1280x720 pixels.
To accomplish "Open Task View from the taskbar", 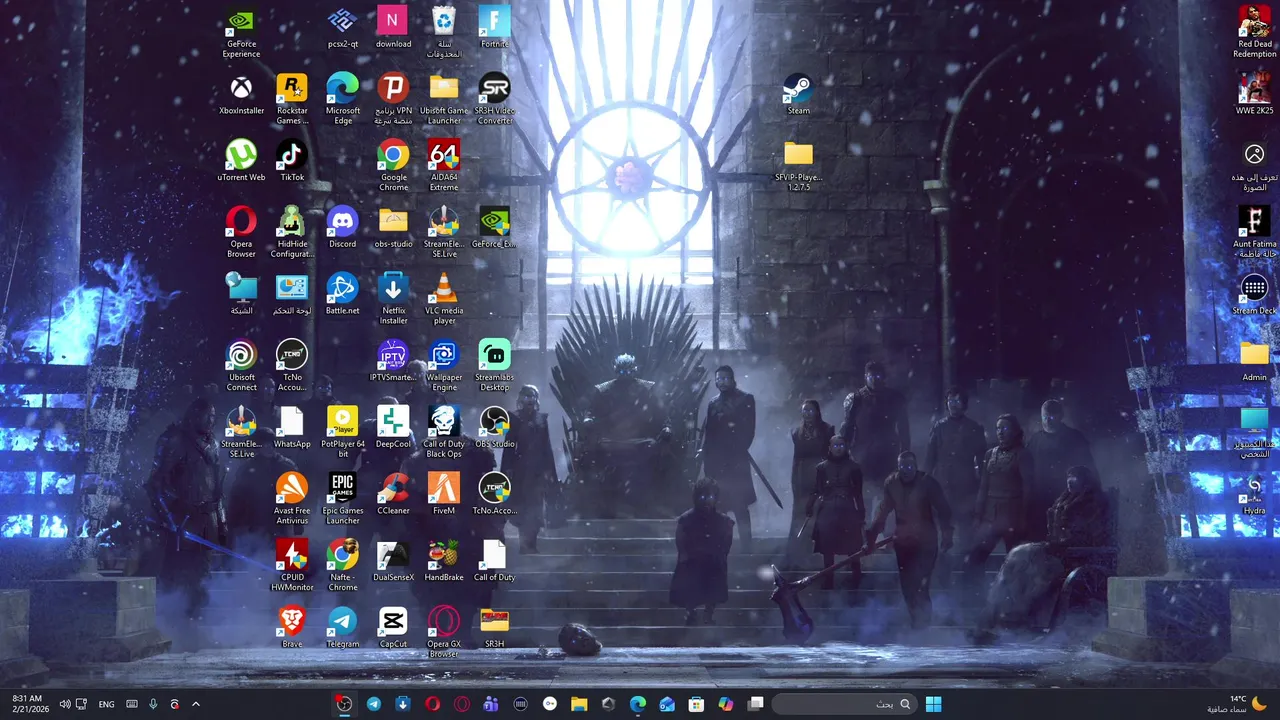I will coord(756,704).
